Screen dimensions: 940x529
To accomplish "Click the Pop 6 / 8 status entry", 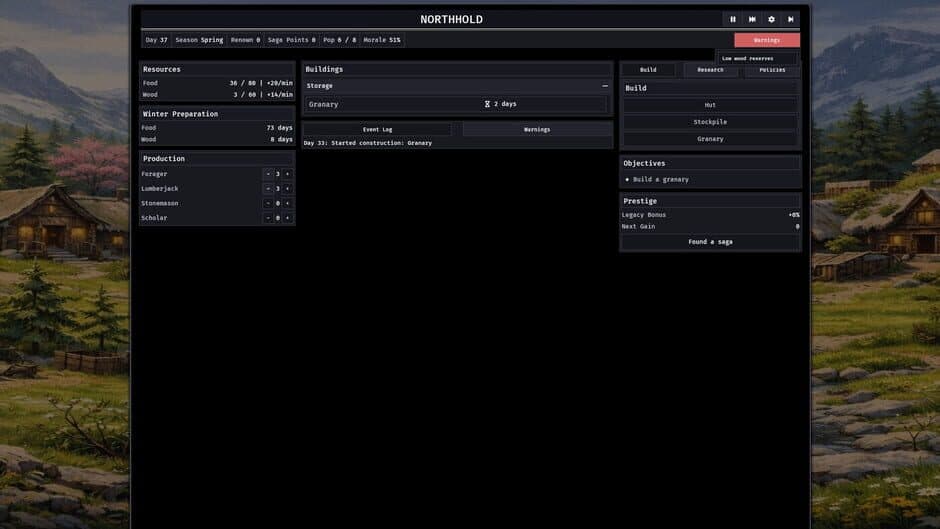I will (339, 40).
